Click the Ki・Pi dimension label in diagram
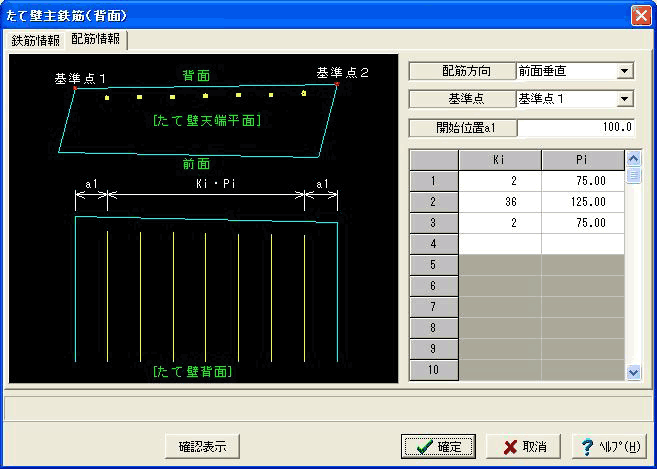657x469 pixels. pos(216,184)
